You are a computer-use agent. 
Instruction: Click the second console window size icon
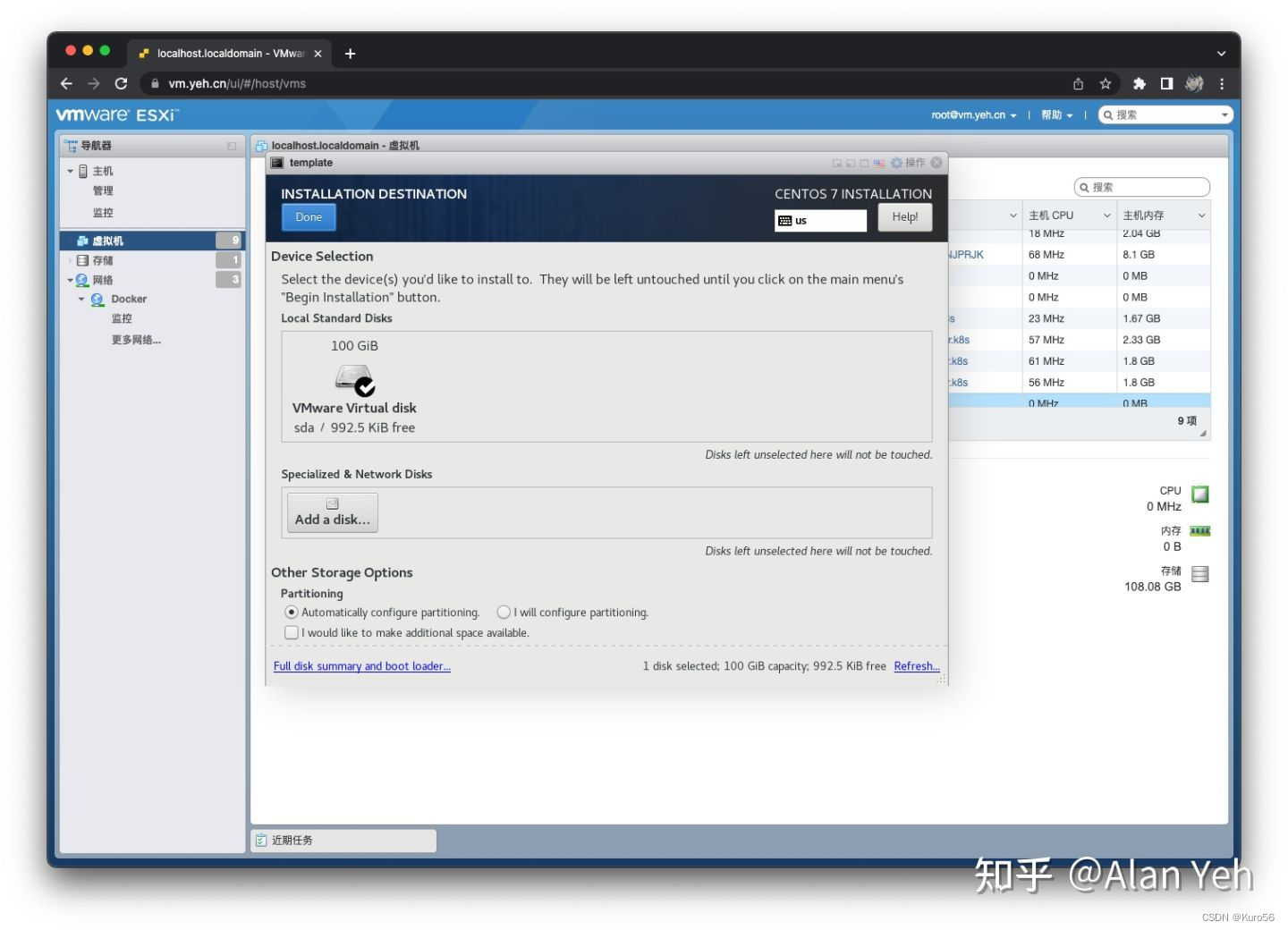(851, 164)
